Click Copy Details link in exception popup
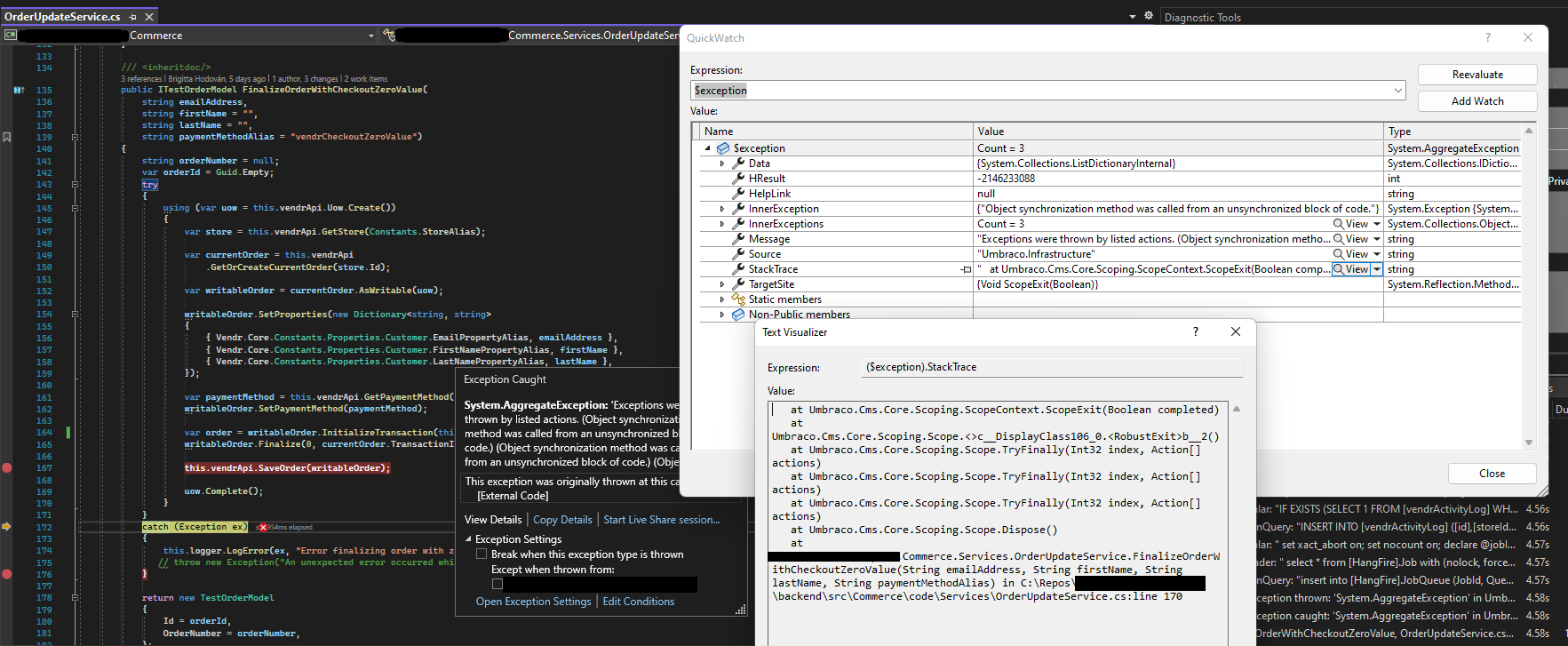This screenshot has width=1568, height=646. pos(562,520)
